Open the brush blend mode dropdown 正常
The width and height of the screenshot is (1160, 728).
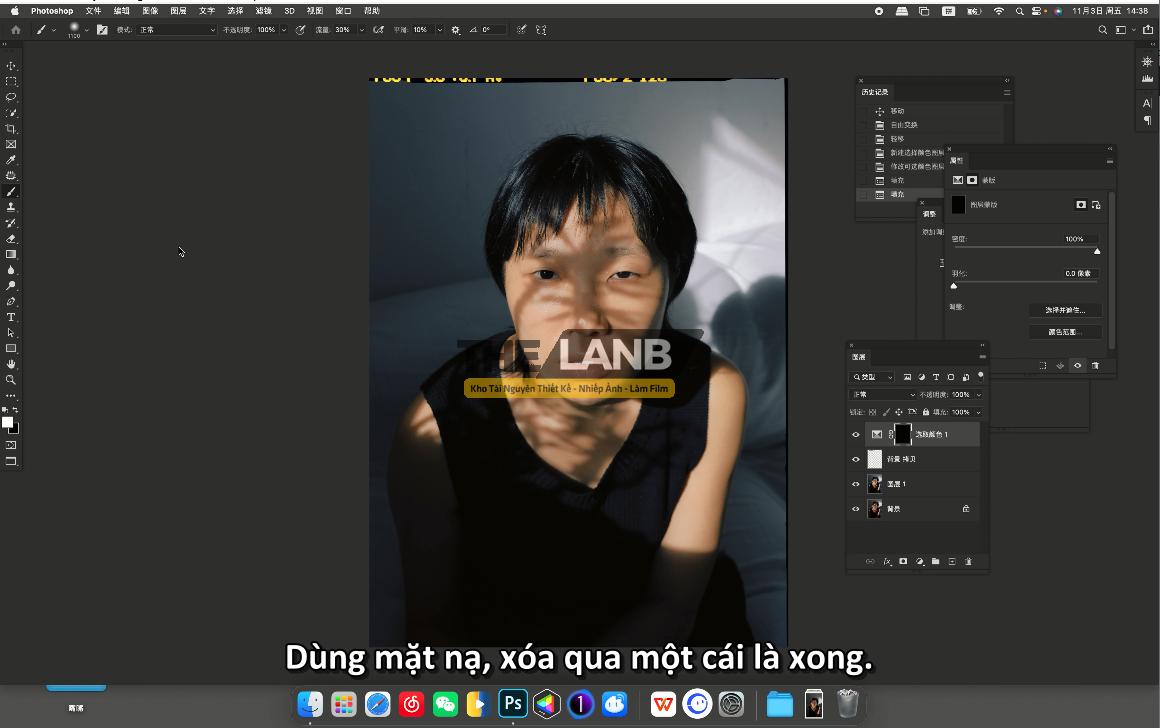point(176,30)
